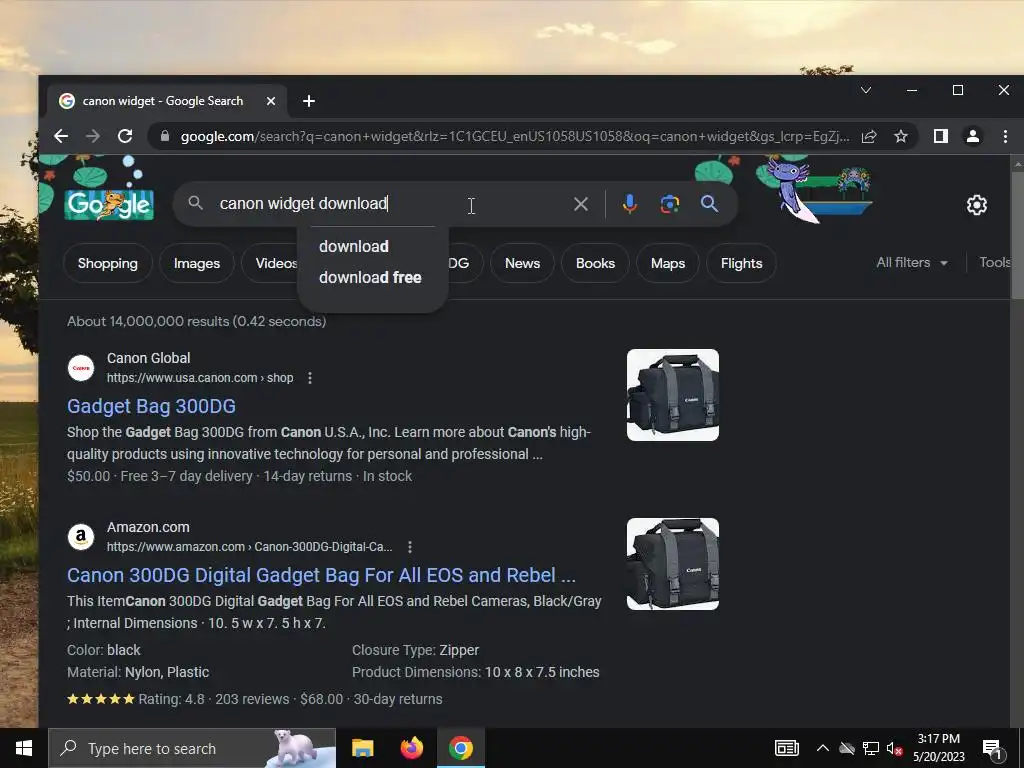Click the Chrome taskbar icon

point(461,748)
